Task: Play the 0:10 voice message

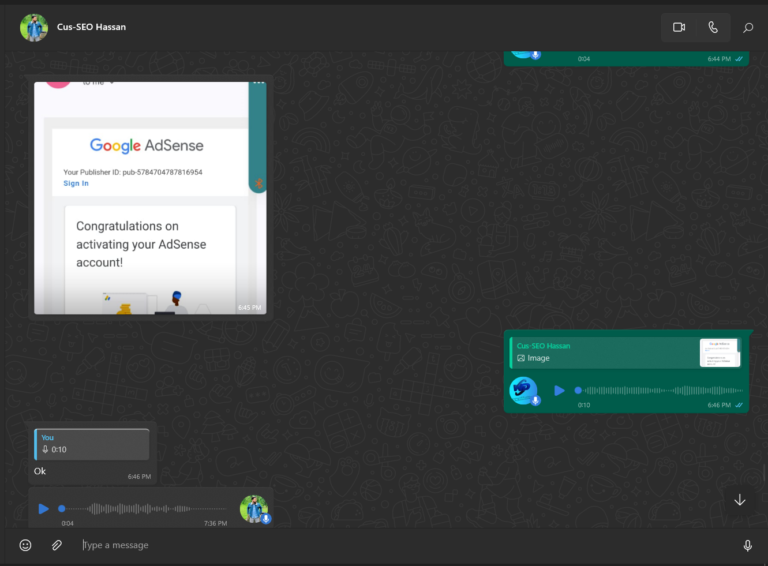Action: (x=559, y=390)
